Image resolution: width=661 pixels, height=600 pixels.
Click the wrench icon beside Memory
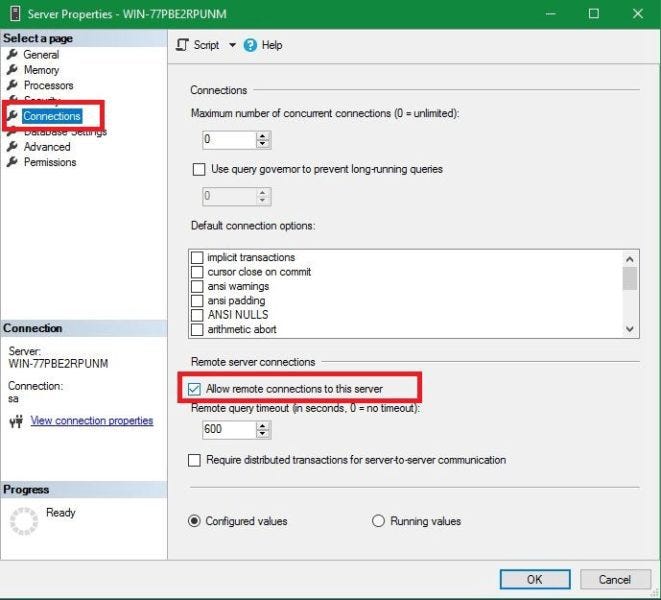12,69
